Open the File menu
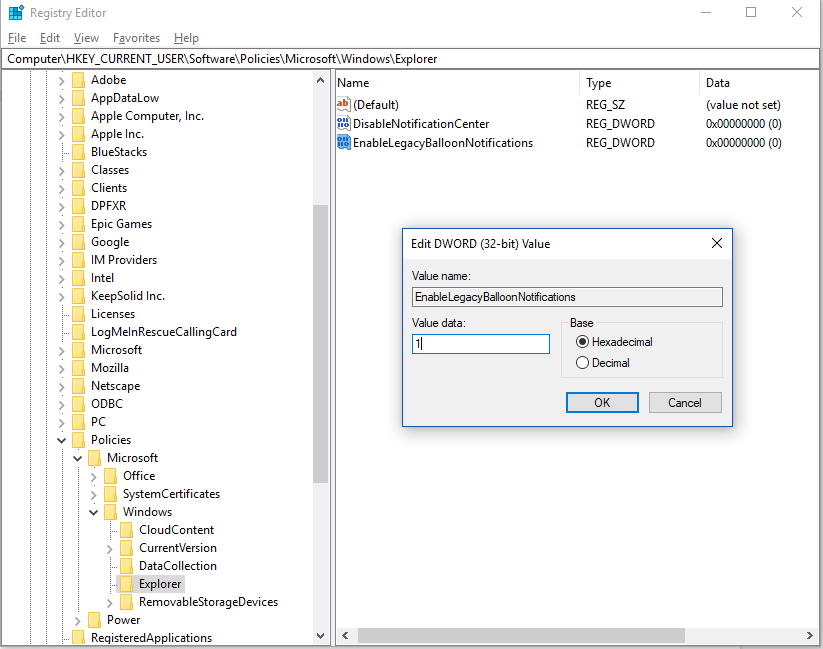The image size is (823, 649). point(17,38)
